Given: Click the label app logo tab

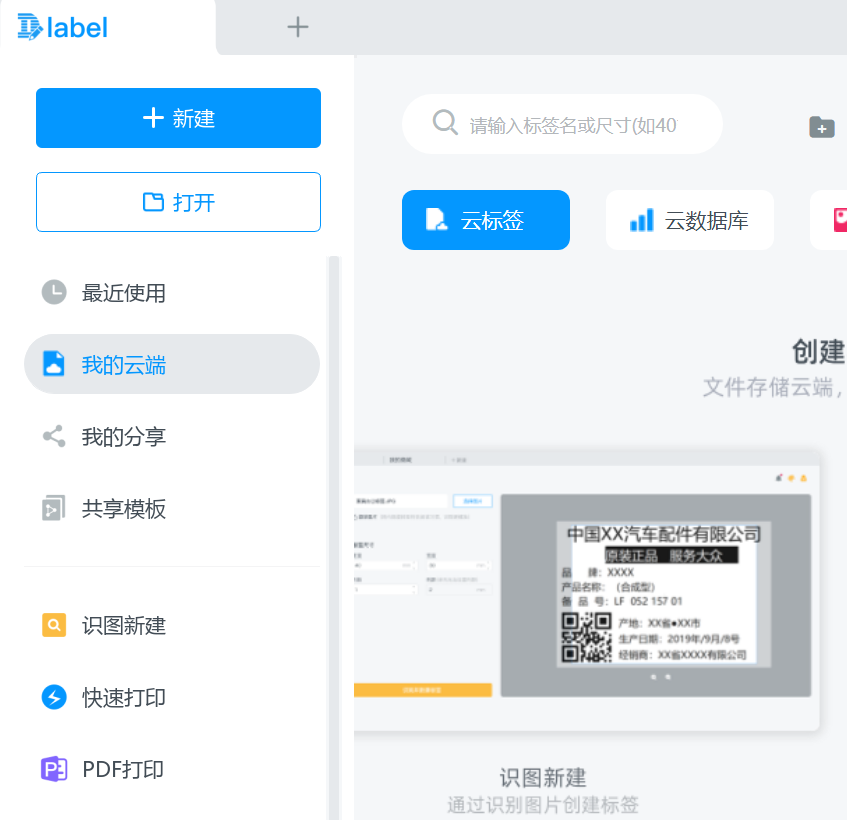Looking at the screenshot, I should 60,27.
